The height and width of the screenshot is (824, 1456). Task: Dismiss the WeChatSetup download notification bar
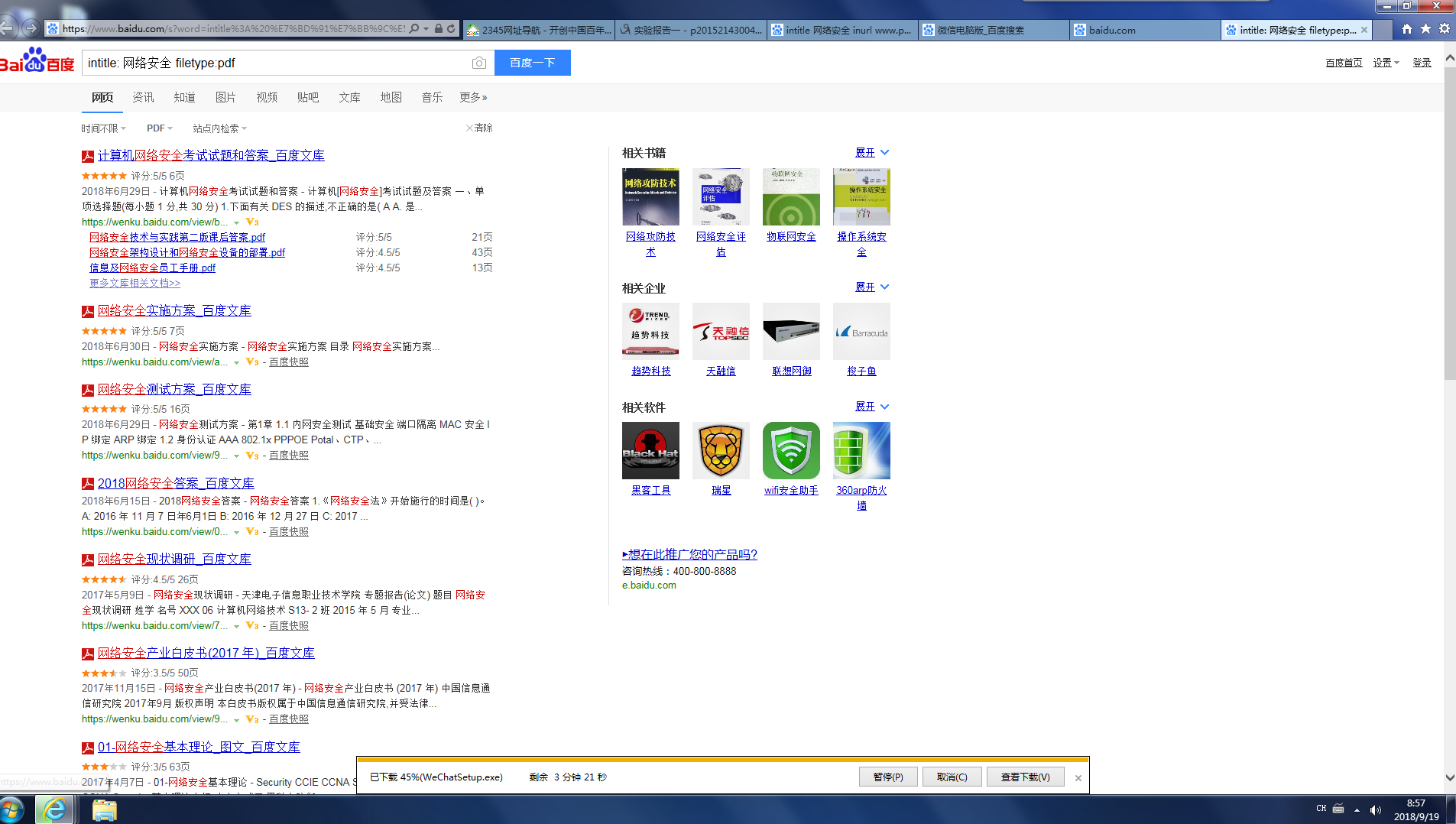click(1078, 778)
